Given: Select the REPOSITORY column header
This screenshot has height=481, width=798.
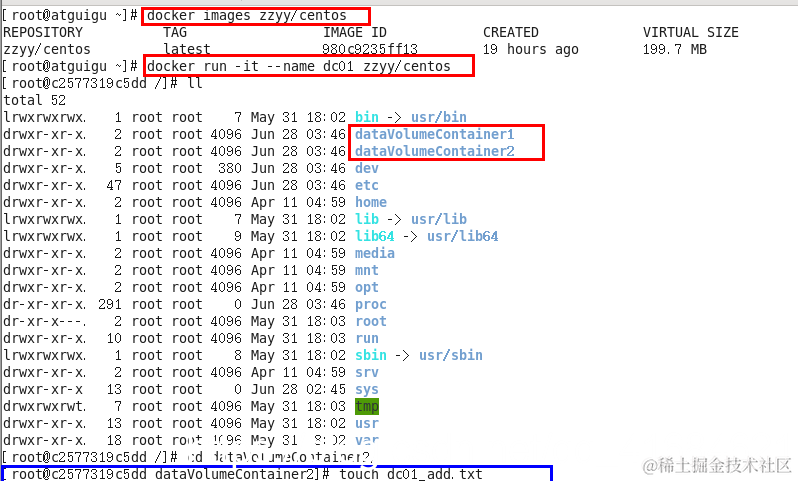Looking at the screenshot, I should pyautogui.click(x=43, y=33).
